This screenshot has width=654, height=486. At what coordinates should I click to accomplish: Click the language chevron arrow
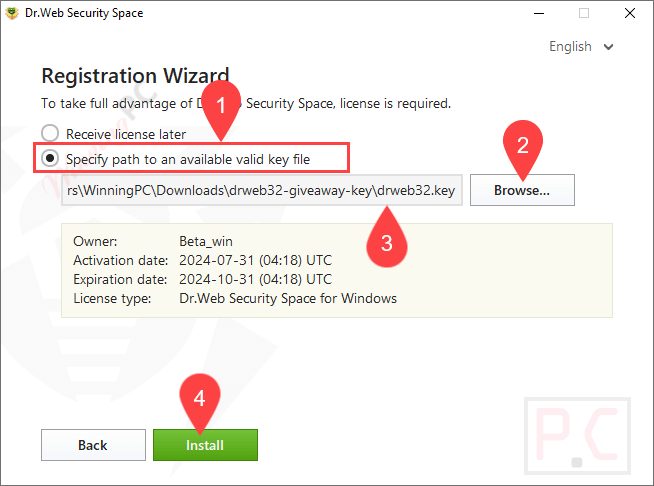608,47
